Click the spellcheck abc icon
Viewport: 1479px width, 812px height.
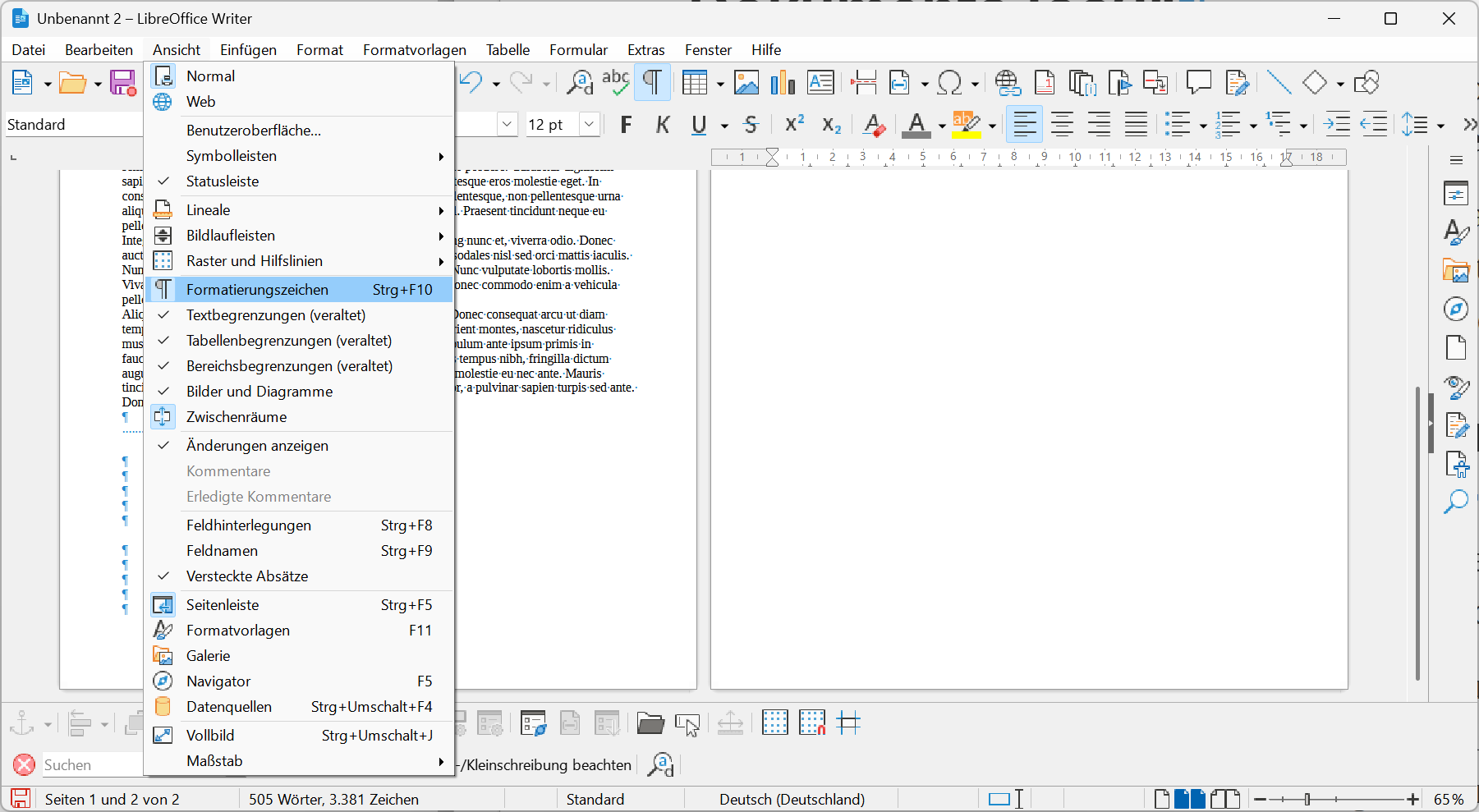point(616,83)
